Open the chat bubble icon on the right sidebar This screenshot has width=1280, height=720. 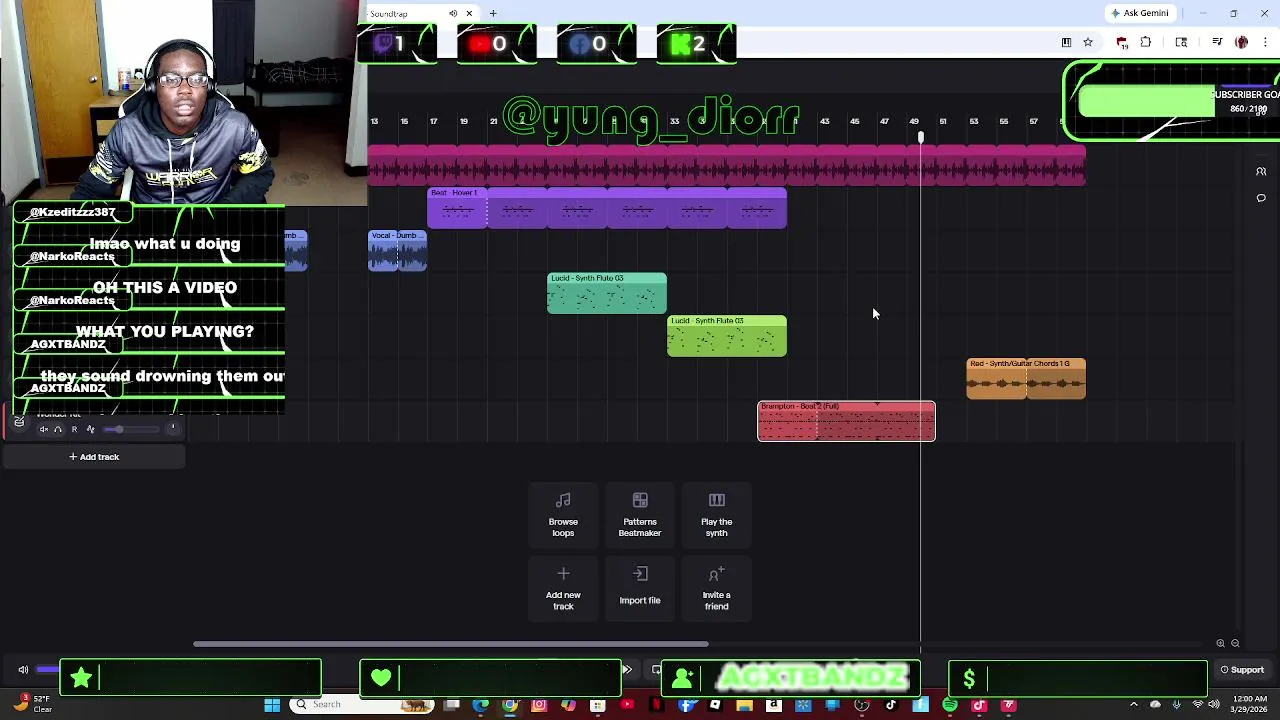pos(1261,198)
